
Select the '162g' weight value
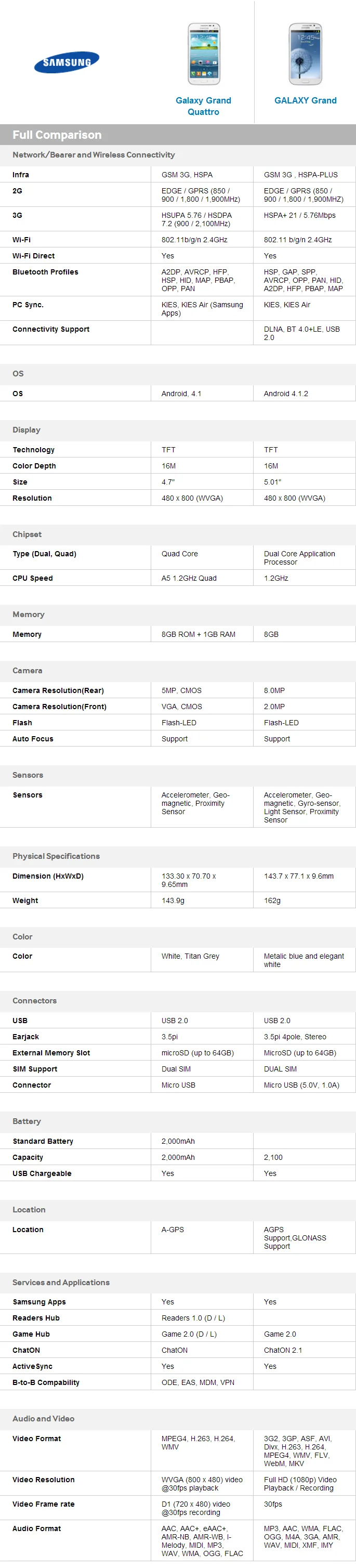point(272,901)
